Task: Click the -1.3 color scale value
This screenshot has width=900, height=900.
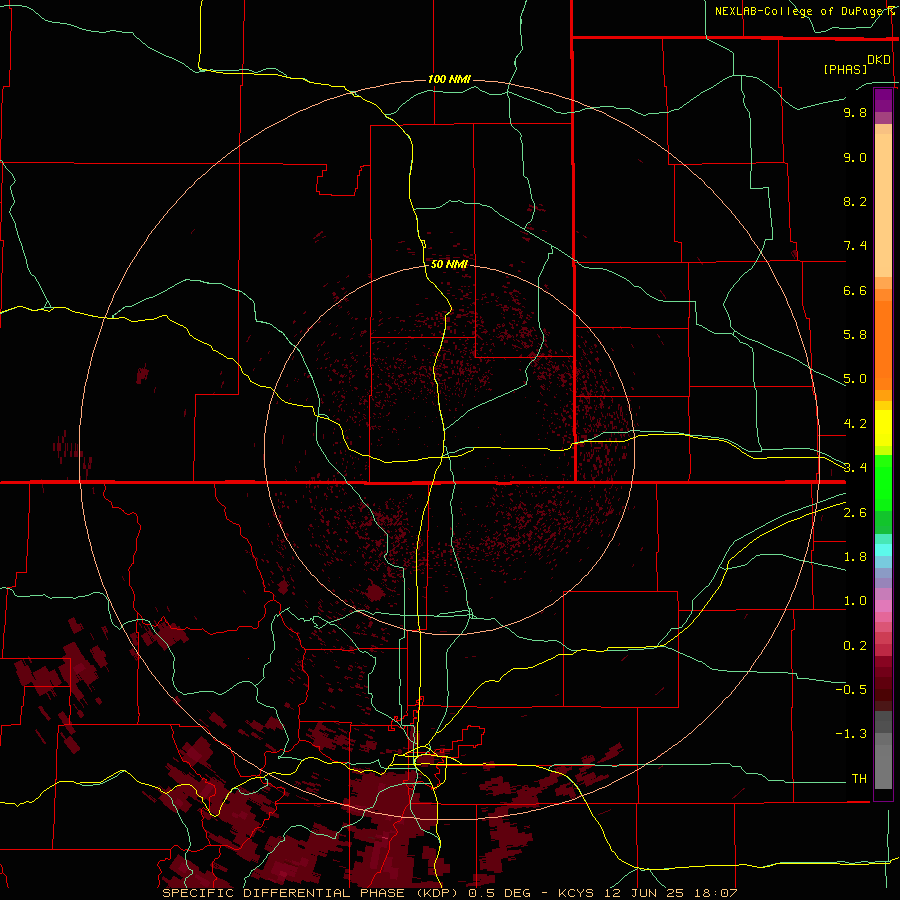Action: [851, 734]
